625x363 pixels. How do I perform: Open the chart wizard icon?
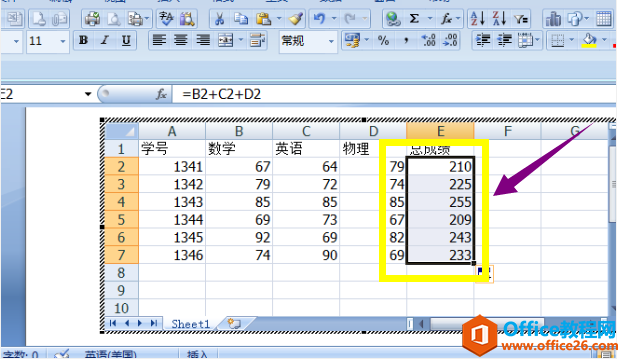[x=553, y=19]
